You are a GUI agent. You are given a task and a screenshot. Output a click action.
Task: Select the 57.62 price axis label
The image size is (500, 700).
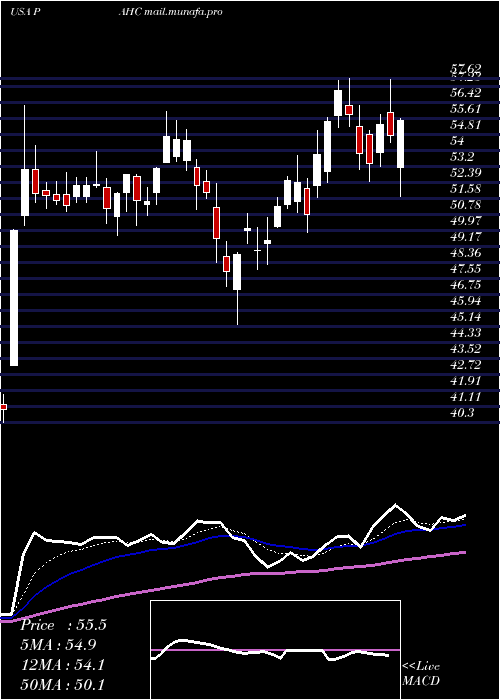point(466,68)
